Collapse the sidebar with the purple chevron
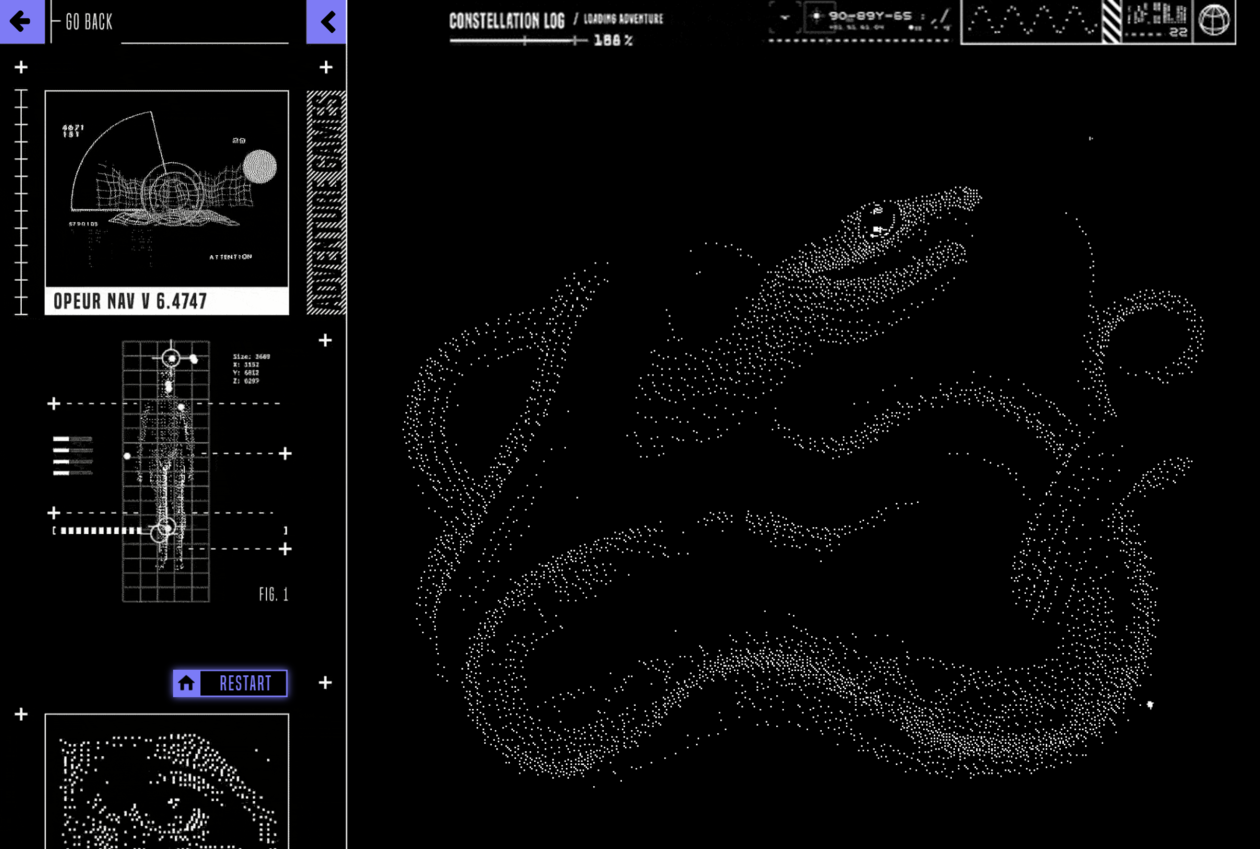The image size is (1260, 849). (326, 21)
